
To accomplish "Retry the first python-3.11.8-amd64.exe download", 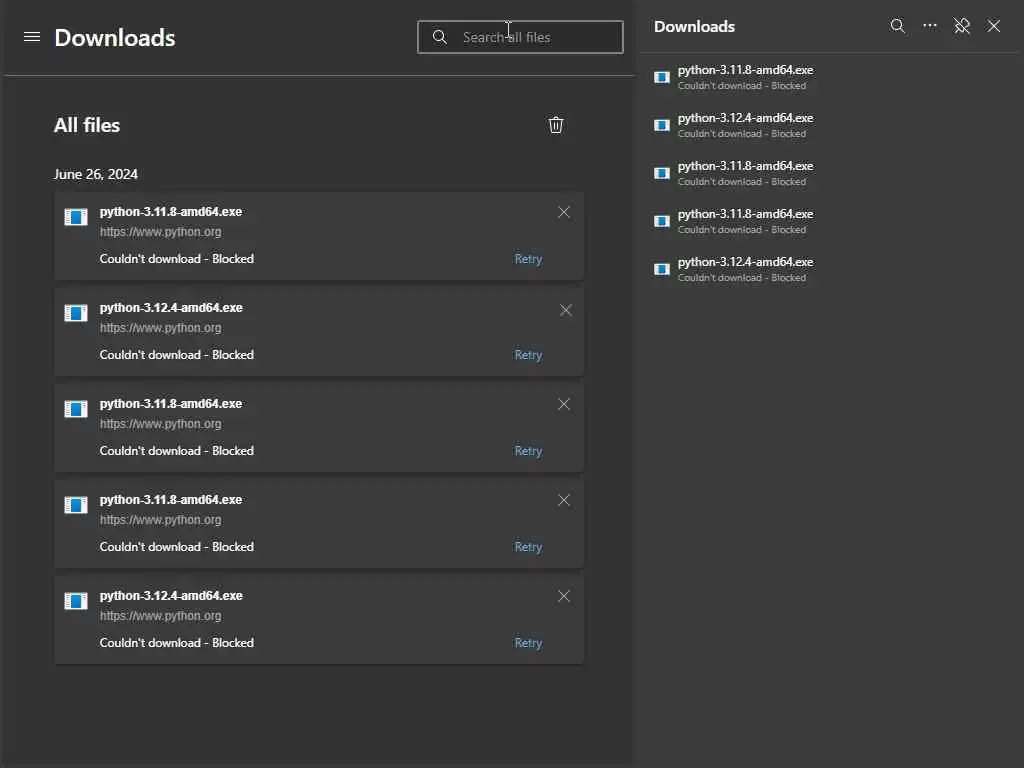I will (x=528, y=259).
